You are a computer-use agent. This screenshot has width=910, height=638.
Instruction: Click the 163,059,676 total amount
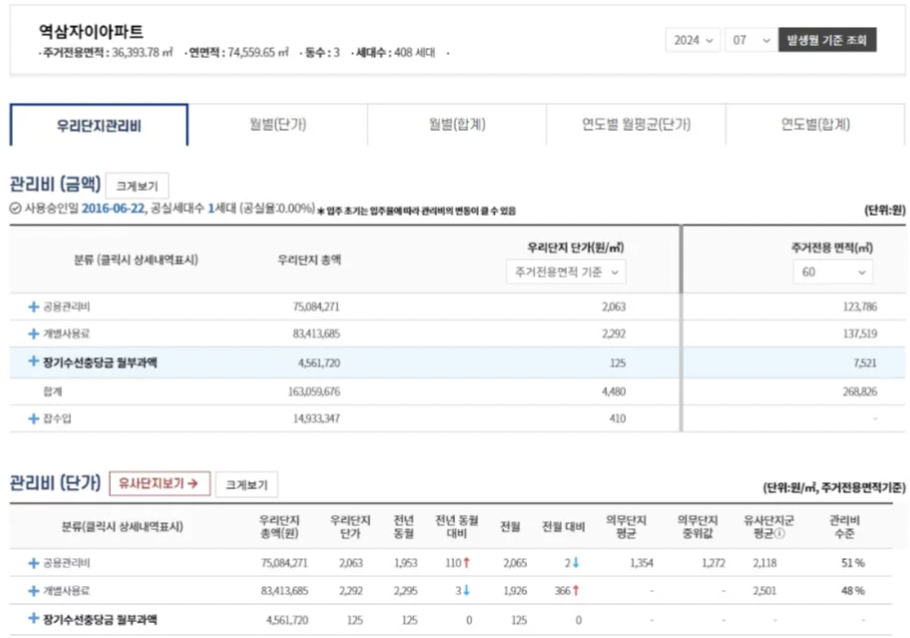pos(314,392)
